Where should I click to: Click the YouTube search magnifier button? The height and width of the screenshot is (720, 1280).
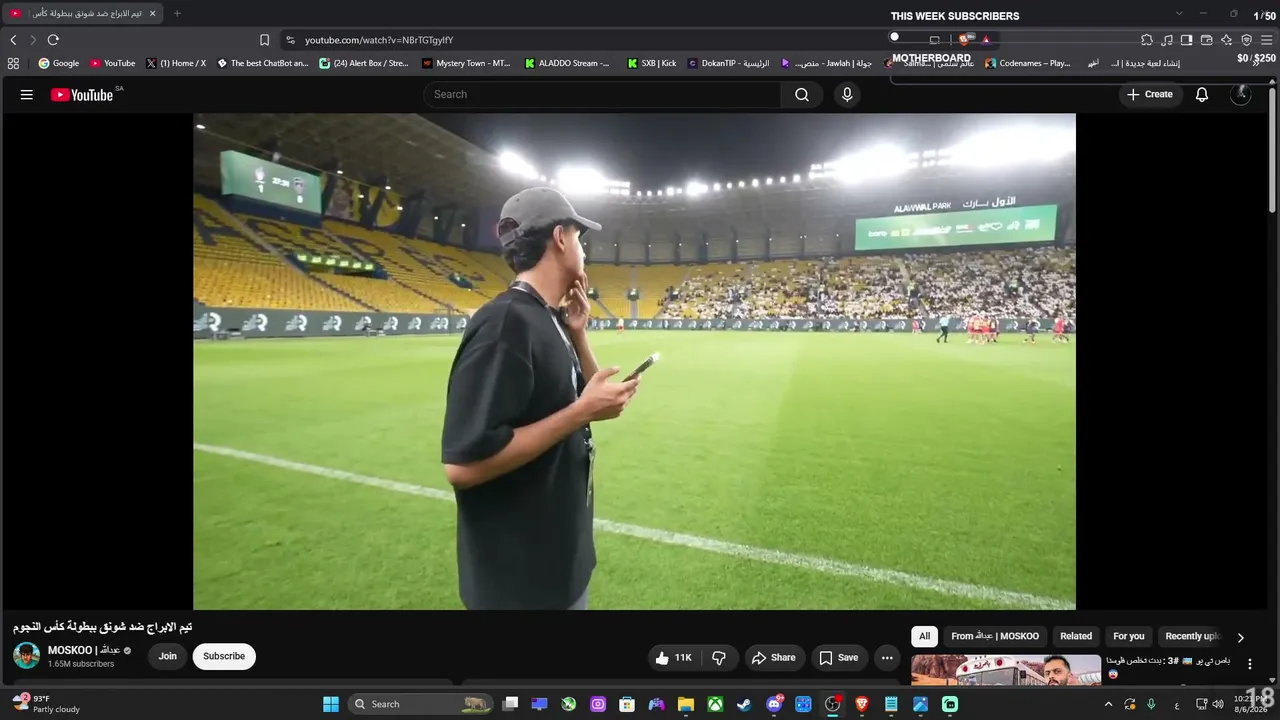[x=802, y=95]
